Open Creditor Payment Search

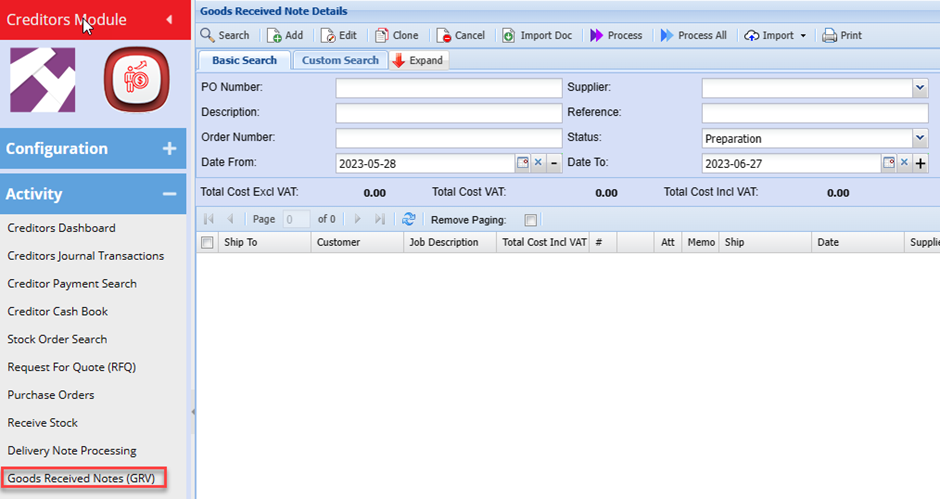click(x=72, y=284)
